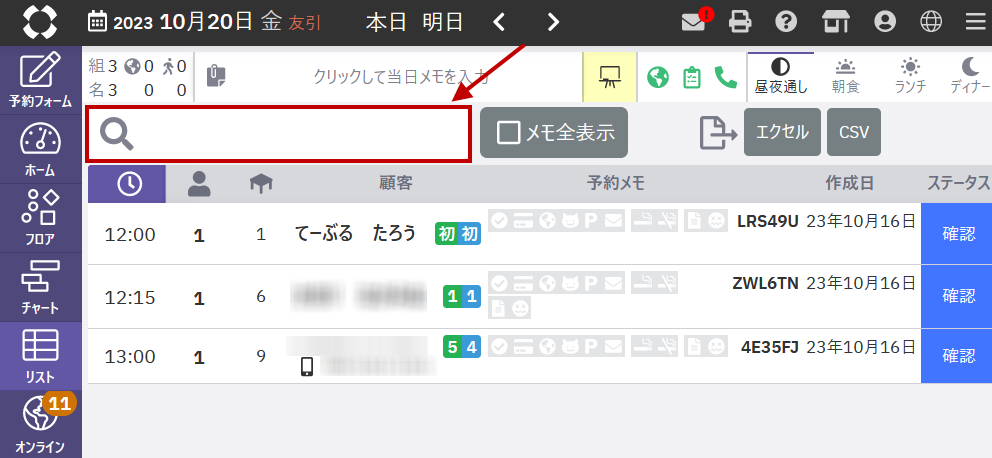992x458 pixels.
Task: Click the printer icon in header
Action: point(740,21)
